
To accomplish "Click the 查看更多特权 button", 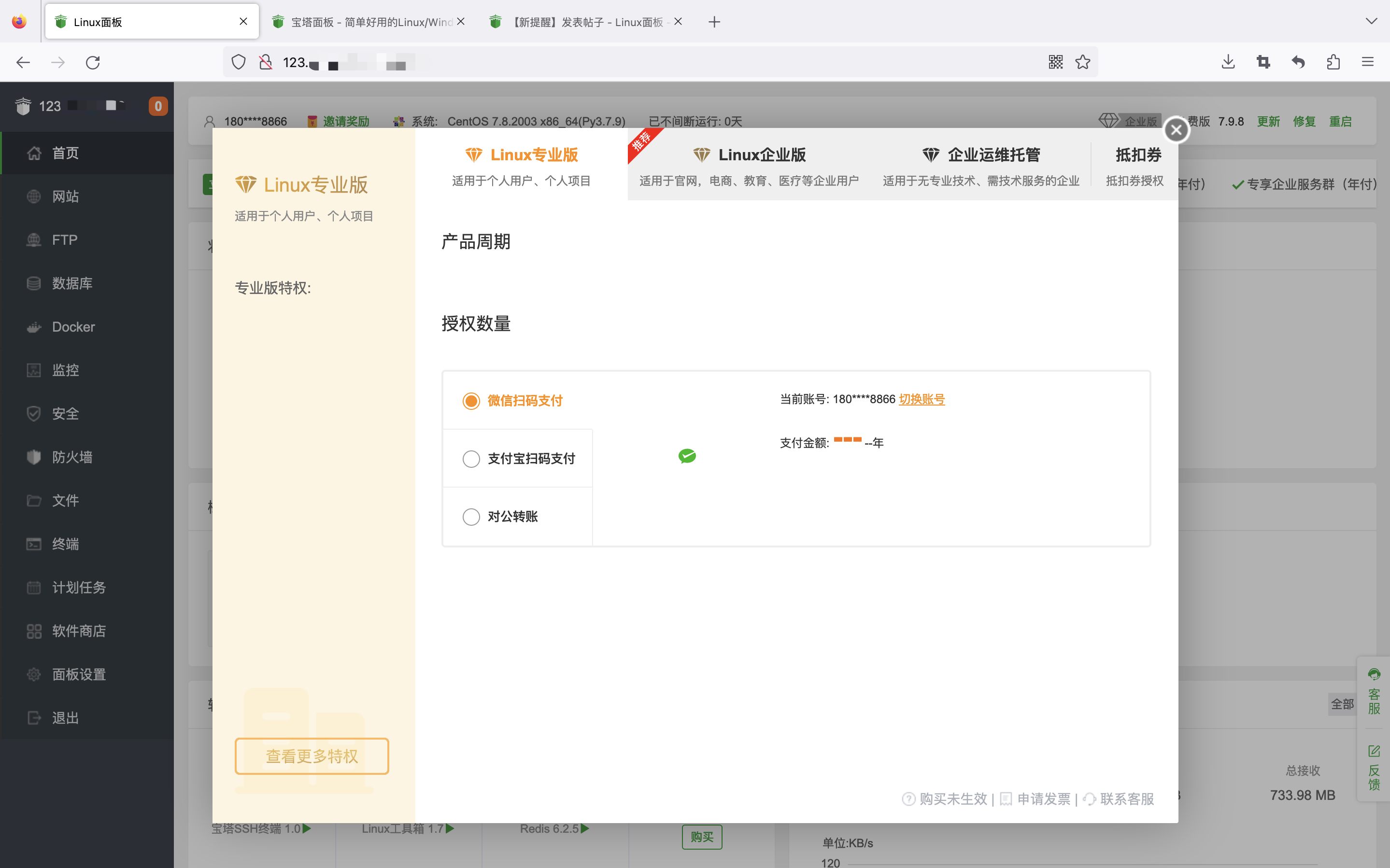I will pos(312,756).
